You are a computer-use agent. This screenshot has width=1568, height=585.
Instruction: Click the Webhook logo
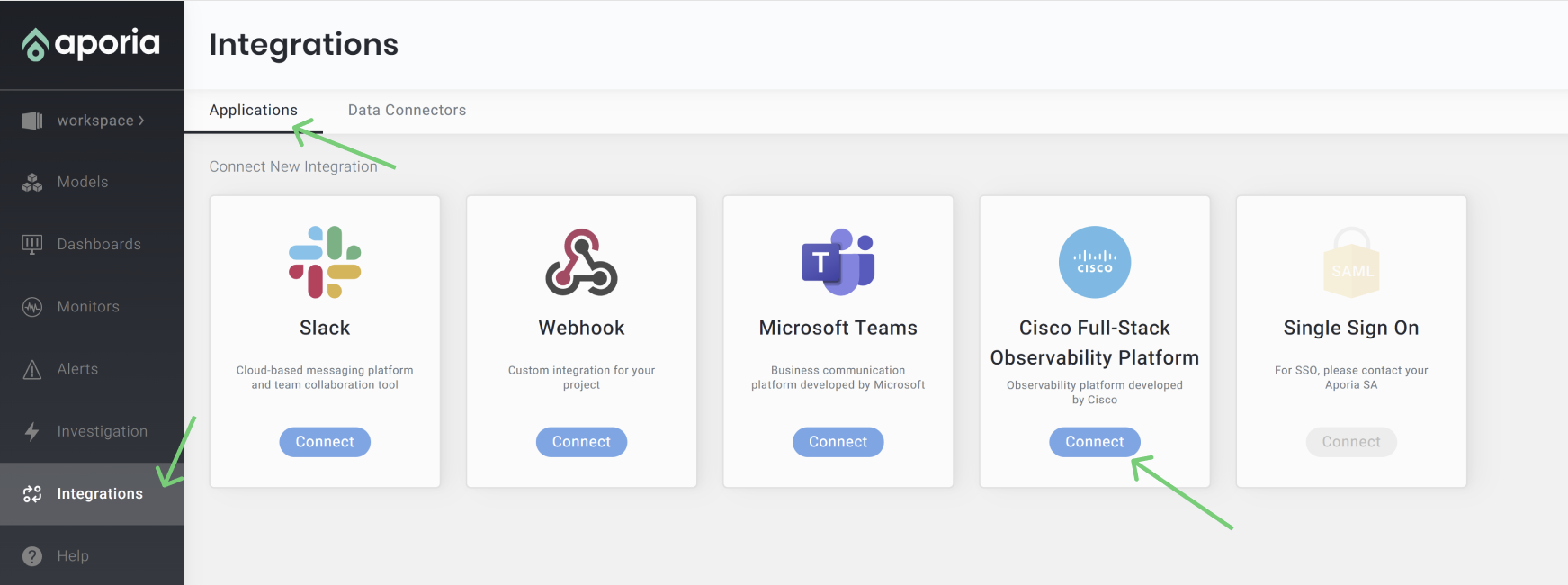click(x=581, y=262)
